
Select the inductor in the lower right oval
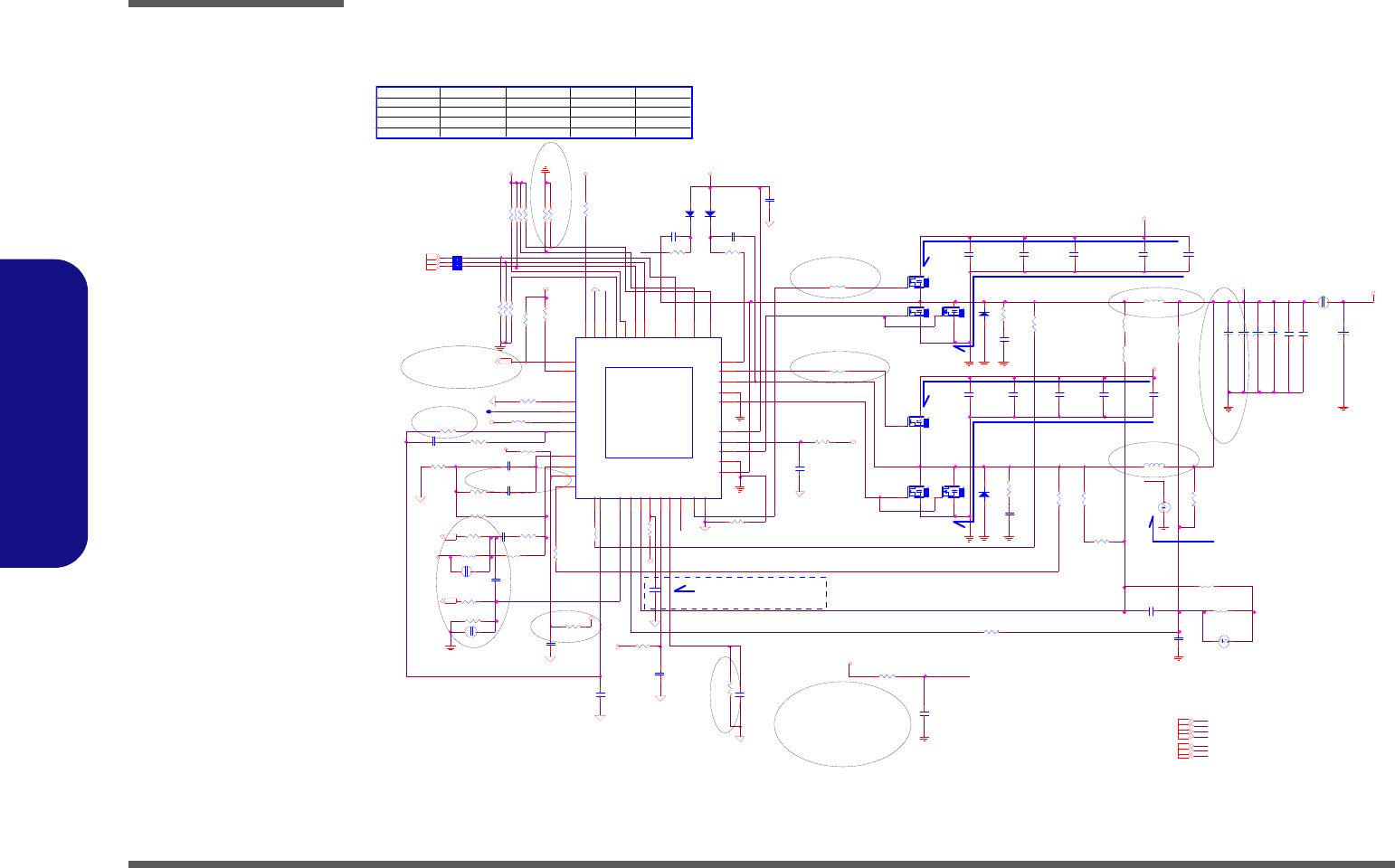tap(1153, 467)
